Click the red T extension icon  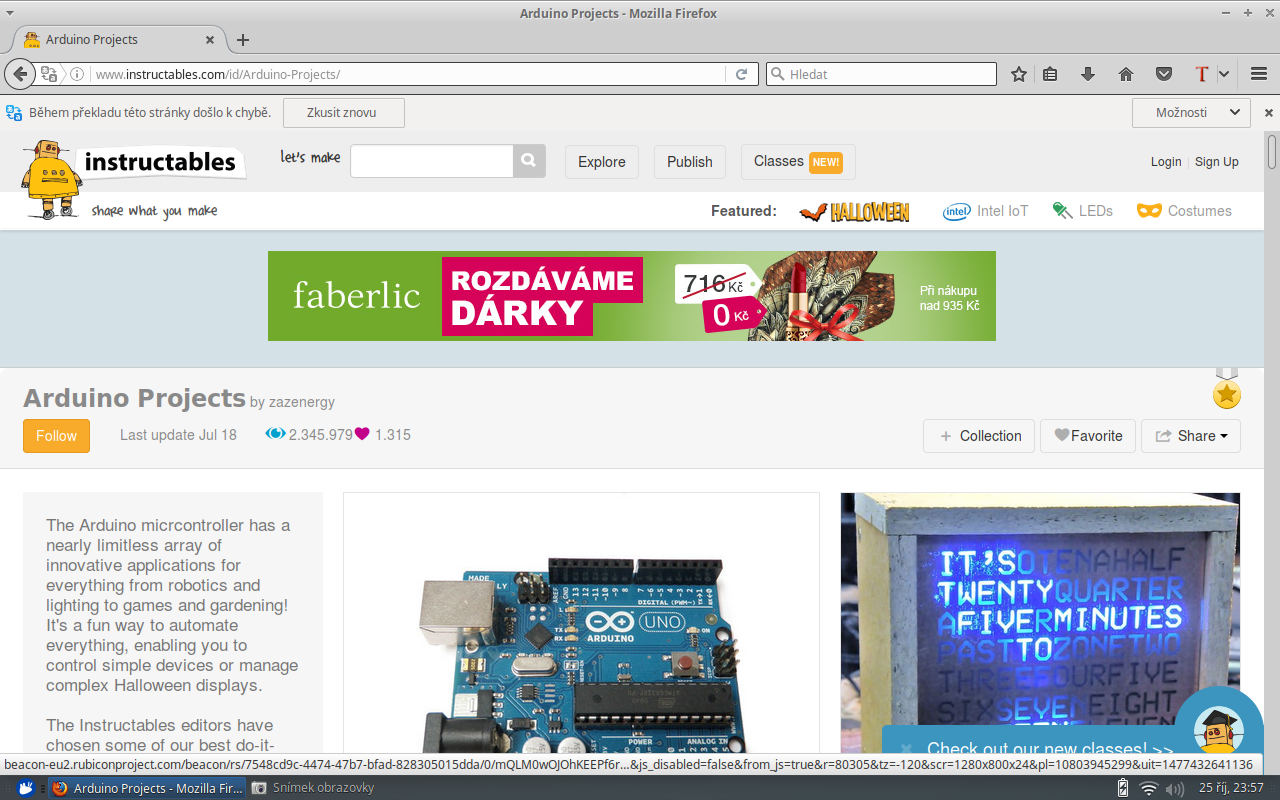(x=1201, y=74)
